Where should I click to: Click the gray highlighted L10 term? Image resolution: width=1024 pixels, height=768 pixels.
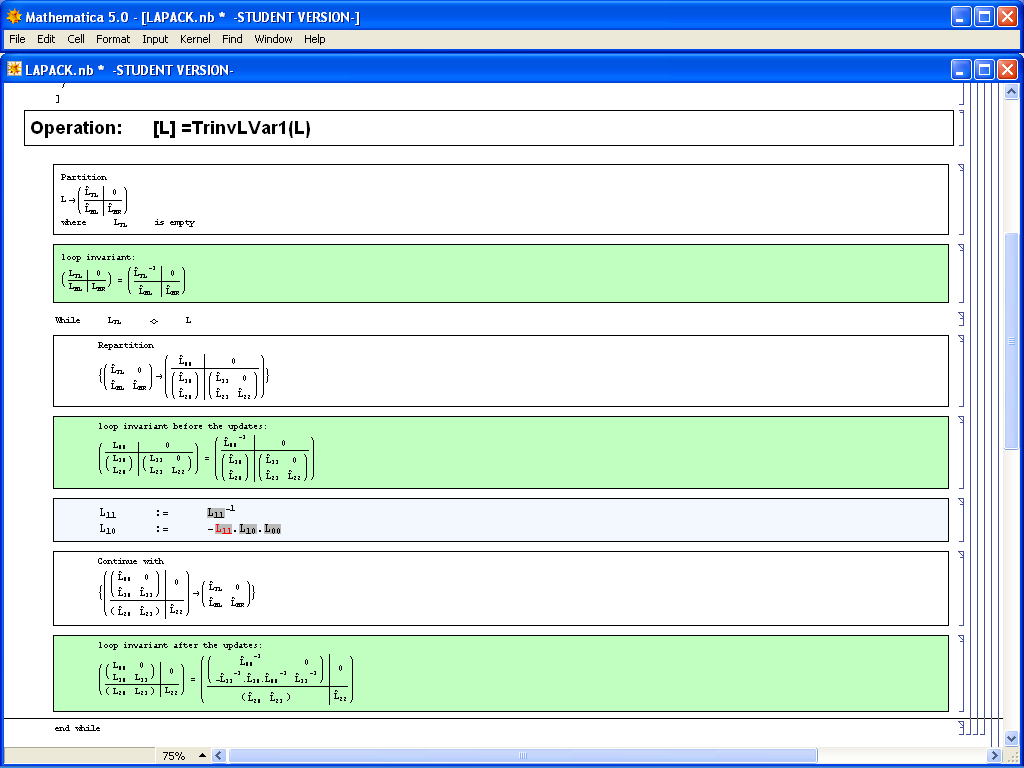(248, 530)
